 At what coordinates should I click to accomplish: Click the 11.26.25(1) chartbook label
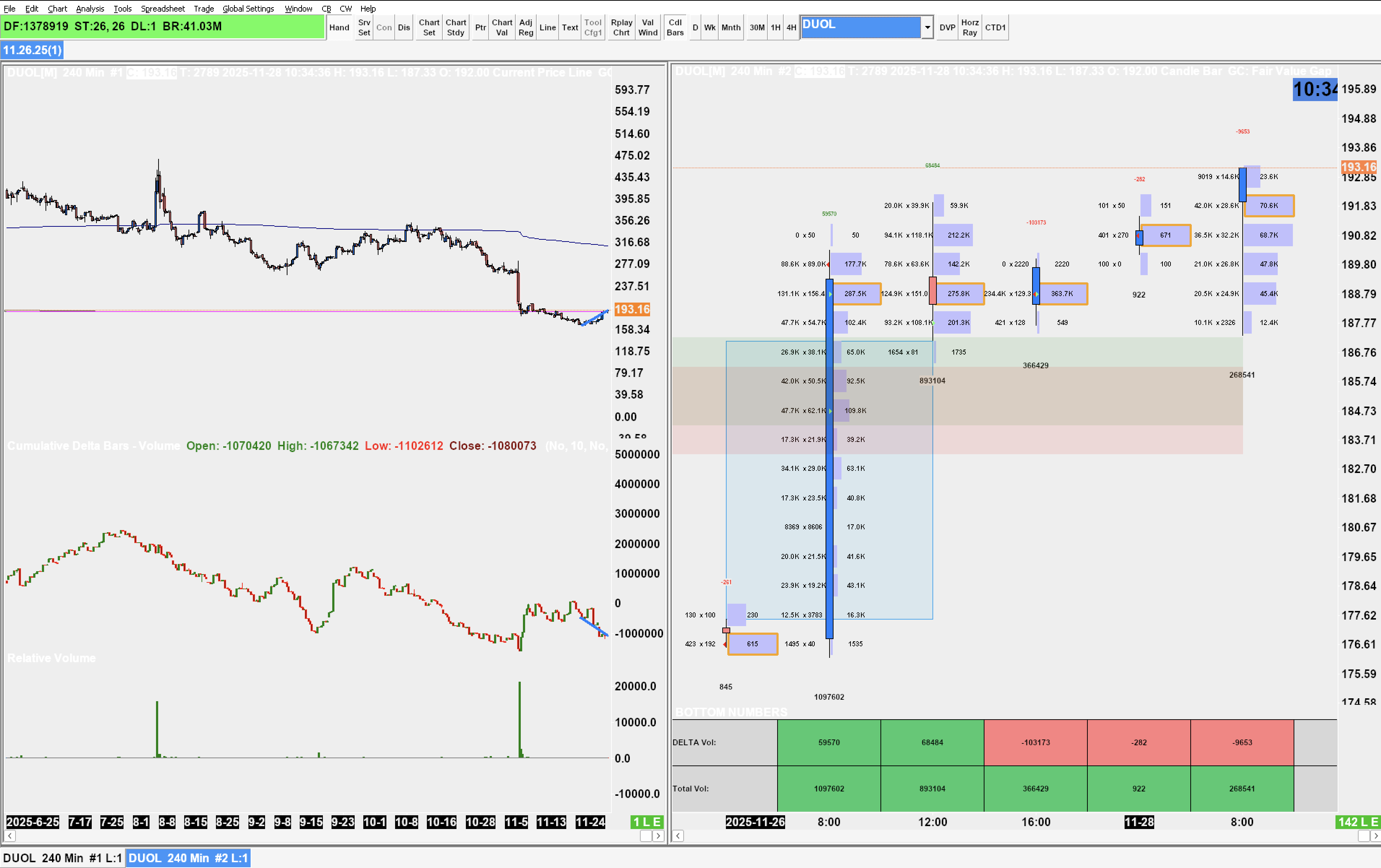click(x=32, y=50)
